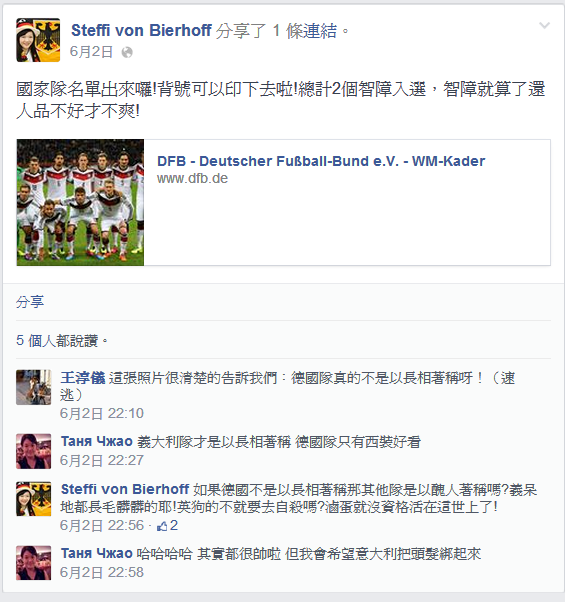
Task: Click the 6月2日 post date
Action: coord(91,52)
